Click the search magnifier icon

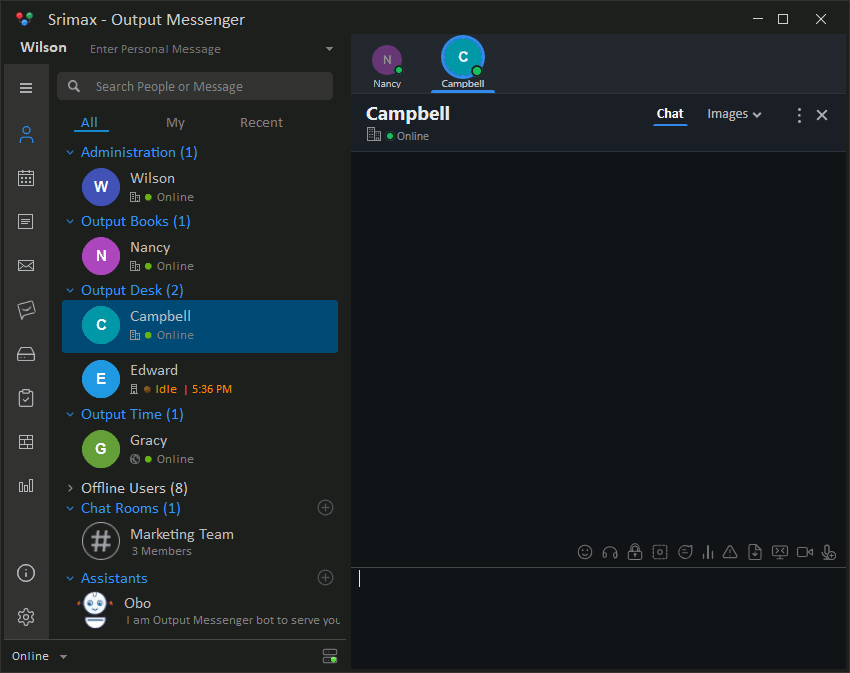tap(74, 86)
